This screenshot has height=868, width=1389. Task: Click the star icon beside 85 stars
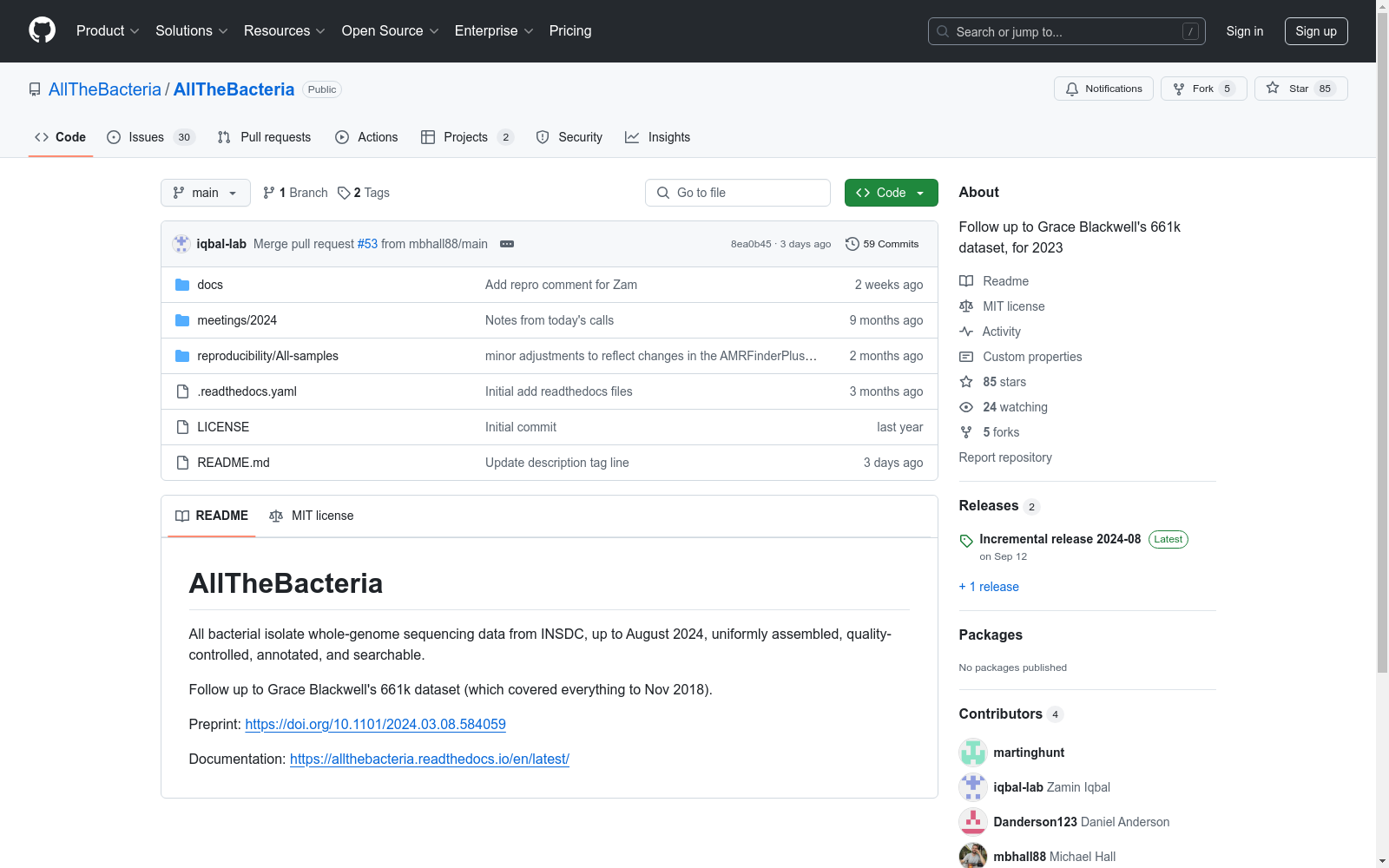(966, 382)
